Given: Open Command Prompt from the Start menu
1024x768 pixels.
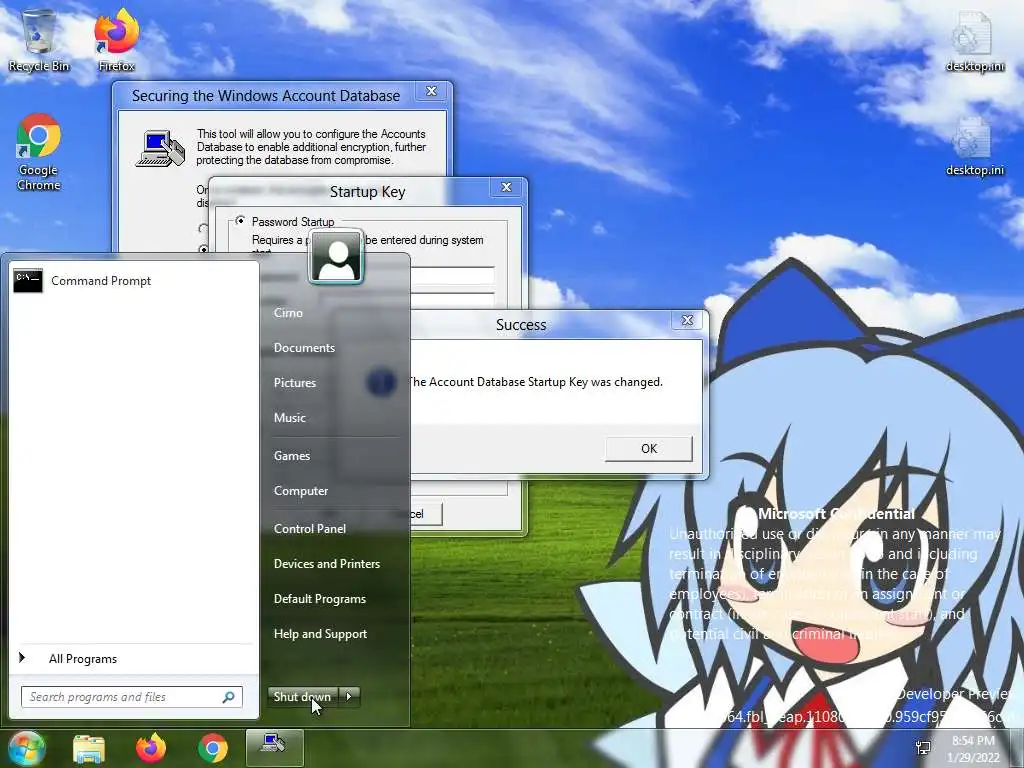Looking at the screenshot, I should [x=133, y=281].
